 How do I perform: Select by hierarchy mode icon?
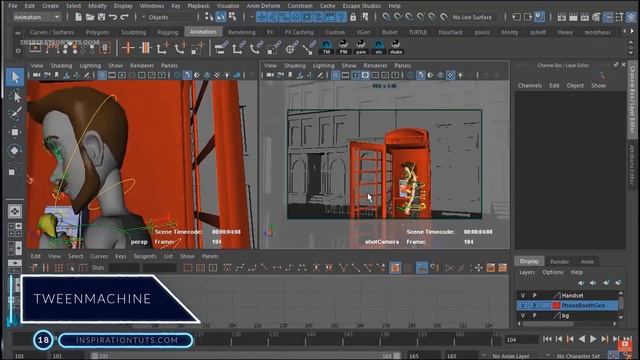[209, 17]
